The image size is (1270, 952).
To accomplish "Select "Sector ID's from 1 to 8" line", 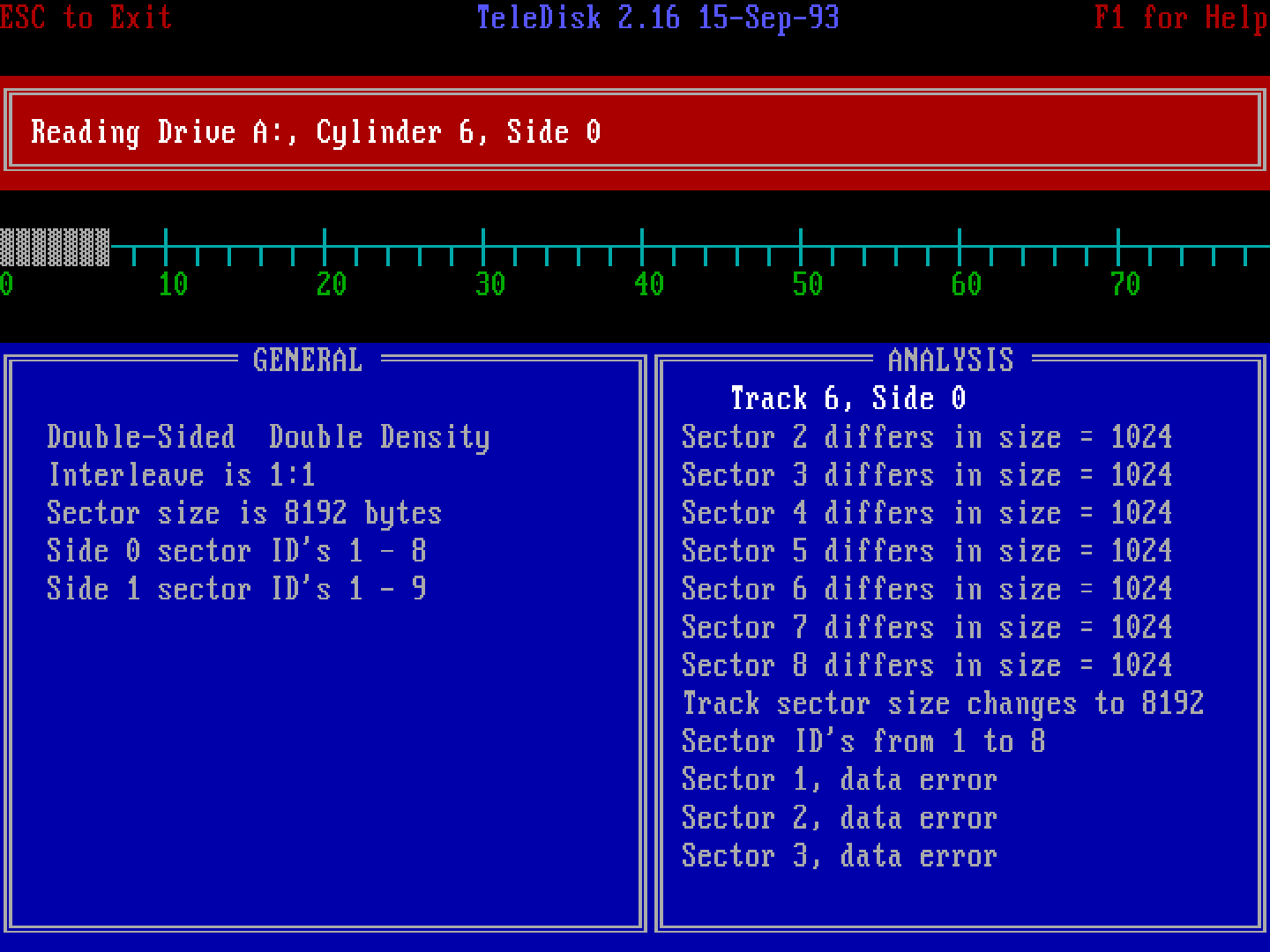I will pos(863,741).
